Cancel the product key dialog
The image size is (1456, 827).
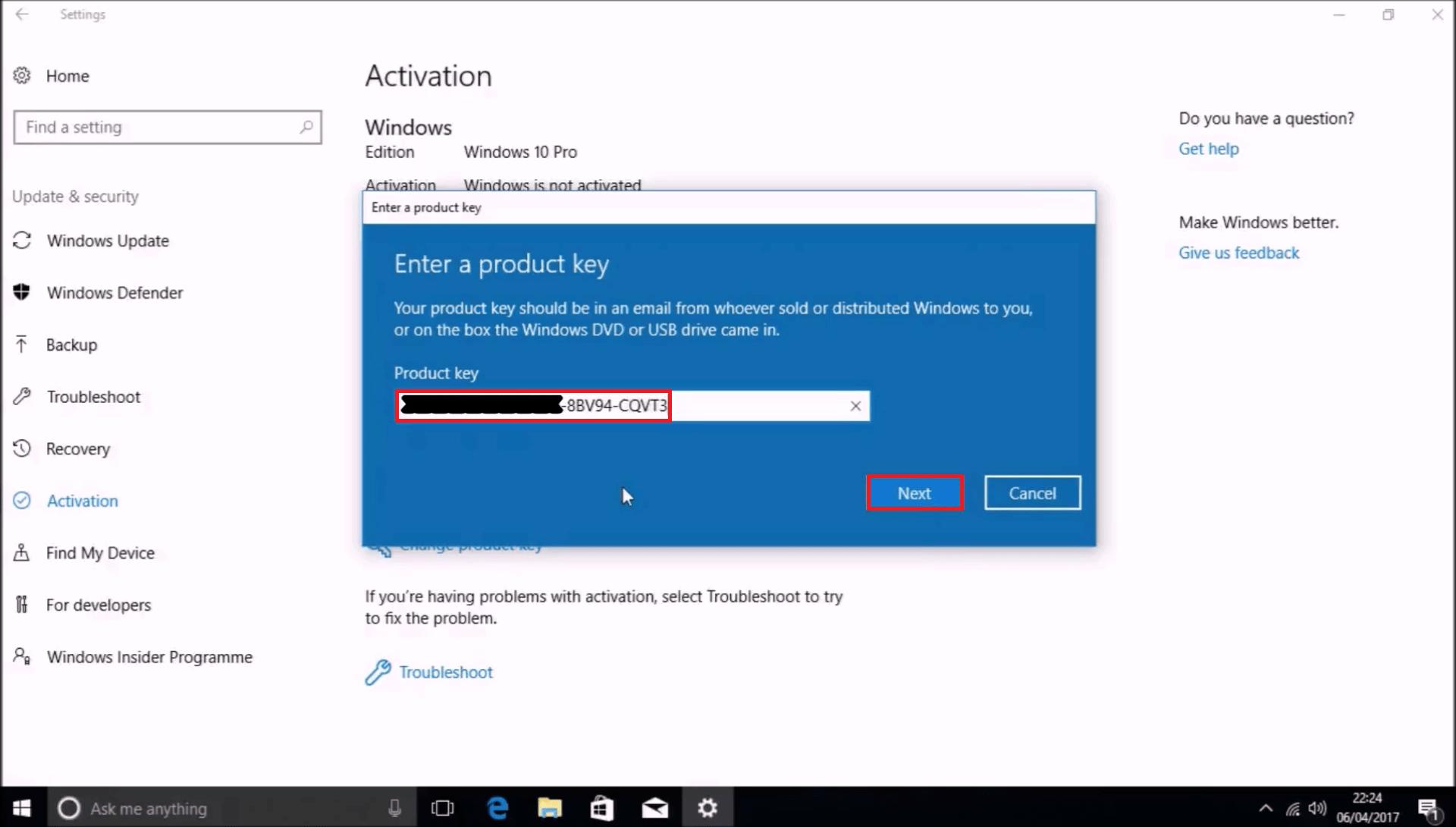tap(1032, 492)
